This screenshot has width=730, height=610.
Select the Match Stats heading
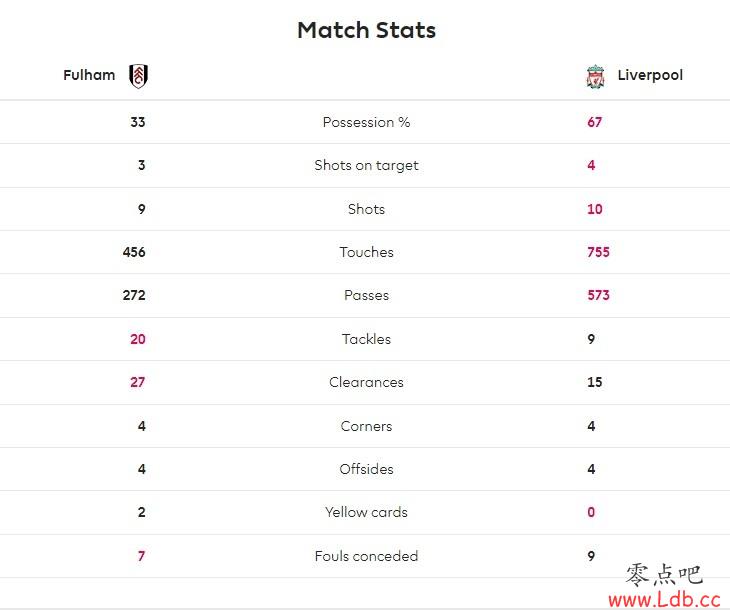[366, 30]
